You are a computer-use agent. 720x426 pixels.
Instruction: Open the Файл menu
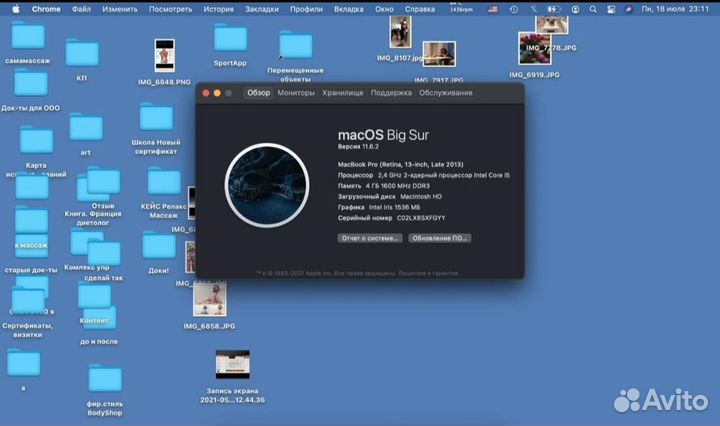point(81,9)
